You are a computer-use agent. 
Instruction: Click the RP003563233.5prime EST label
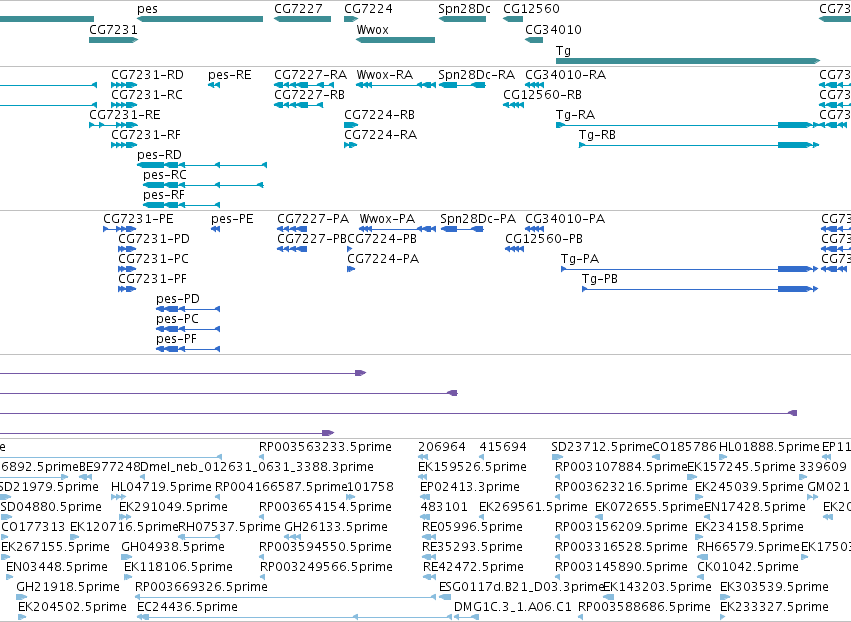point(325,447)
